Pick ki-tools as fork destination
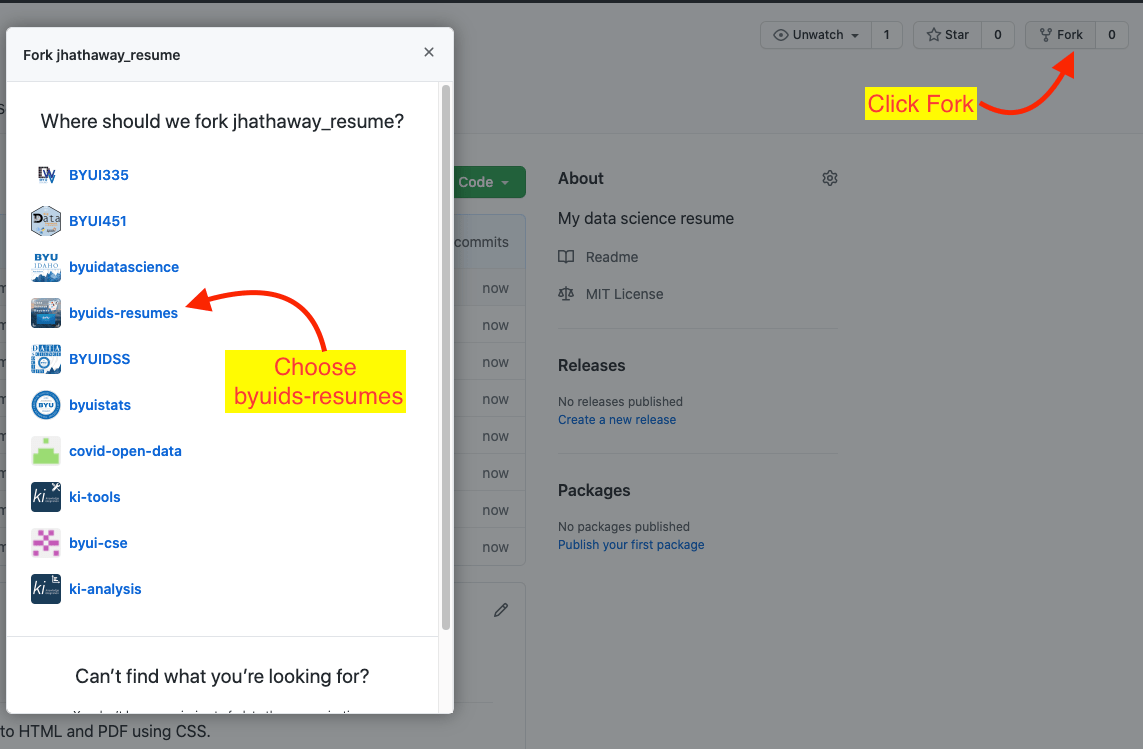The image size is (1143, 749). point(95,497)
